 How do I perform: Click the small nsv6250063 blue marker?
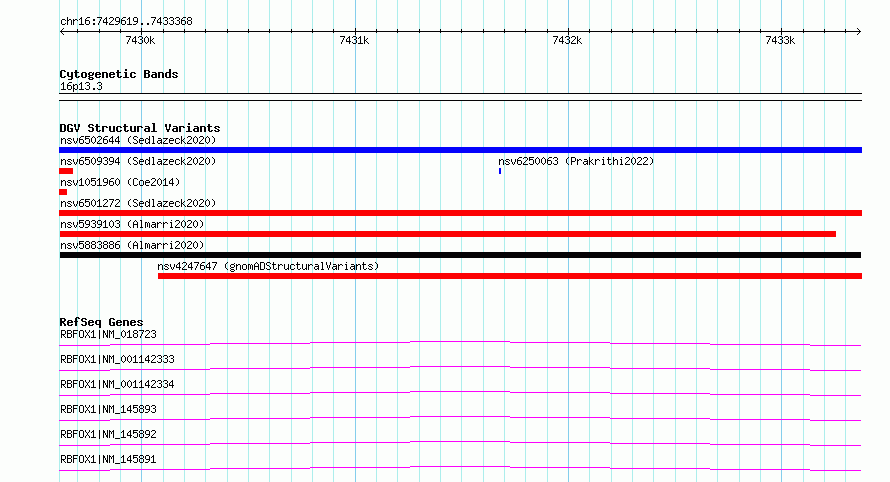500,171
